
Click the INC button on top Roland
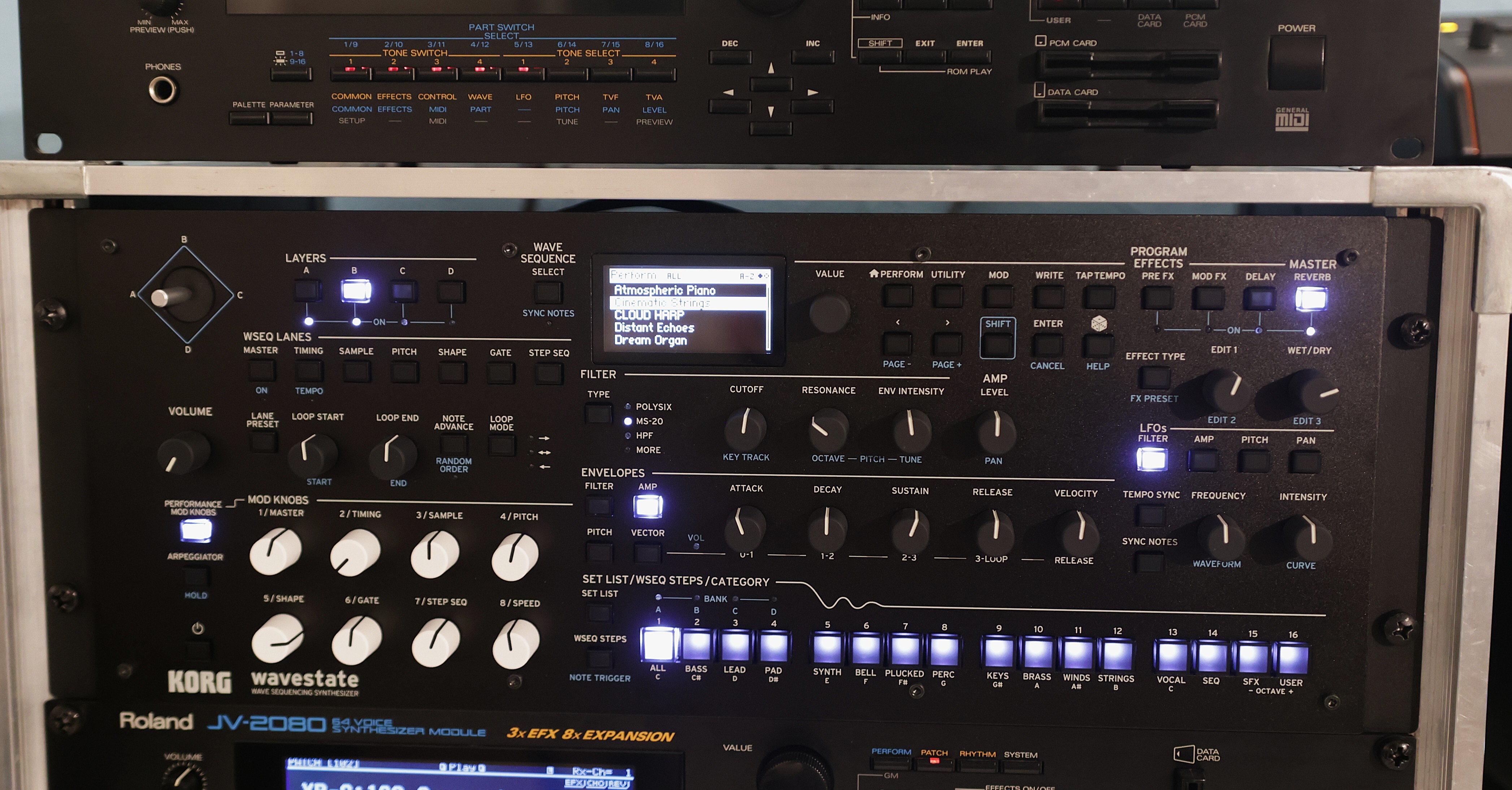(x=813, y=57)
